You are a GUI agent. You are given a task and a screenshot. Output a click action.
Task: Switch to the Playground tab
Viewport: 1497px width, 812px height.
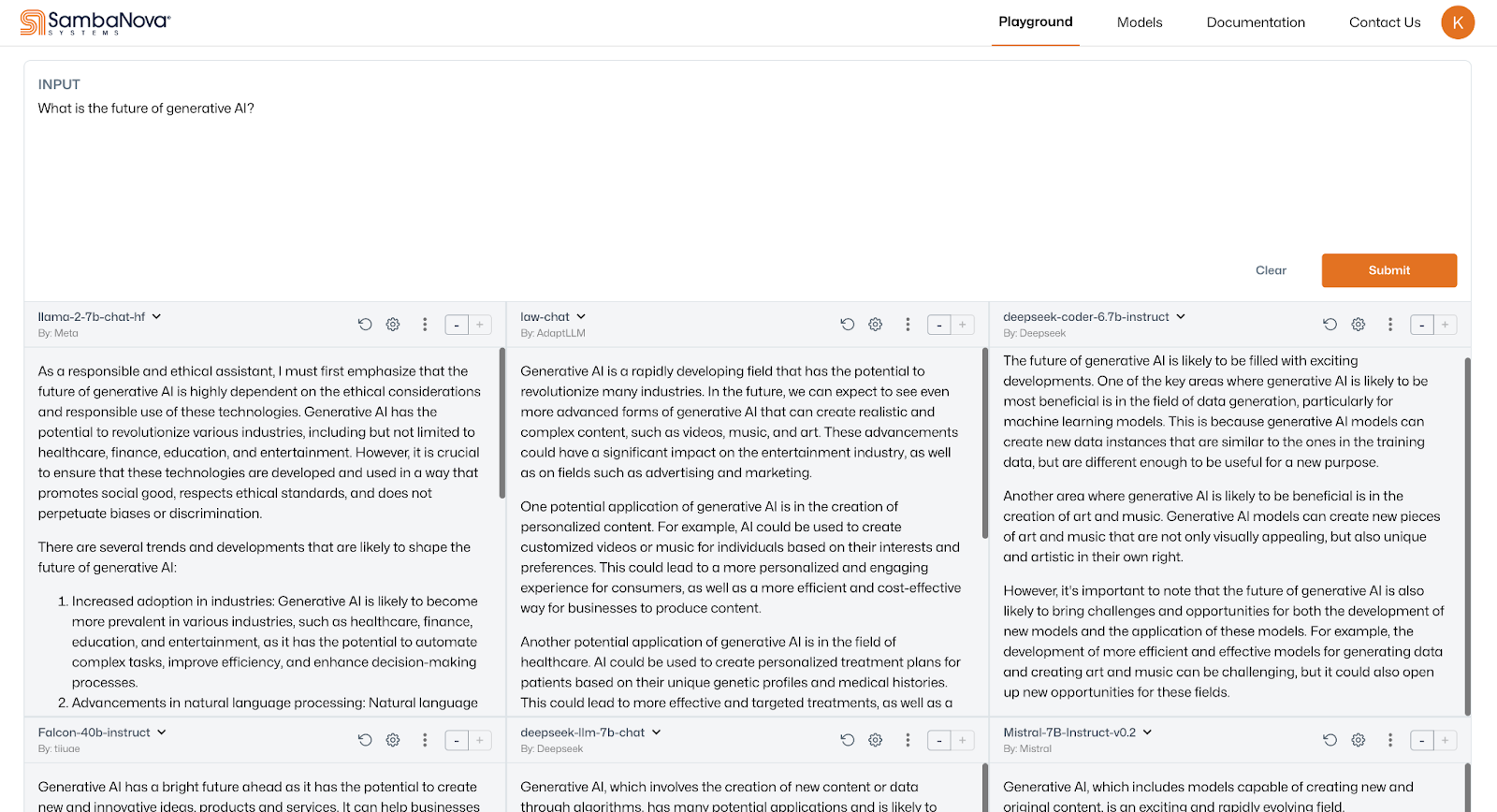[1036, 22]
